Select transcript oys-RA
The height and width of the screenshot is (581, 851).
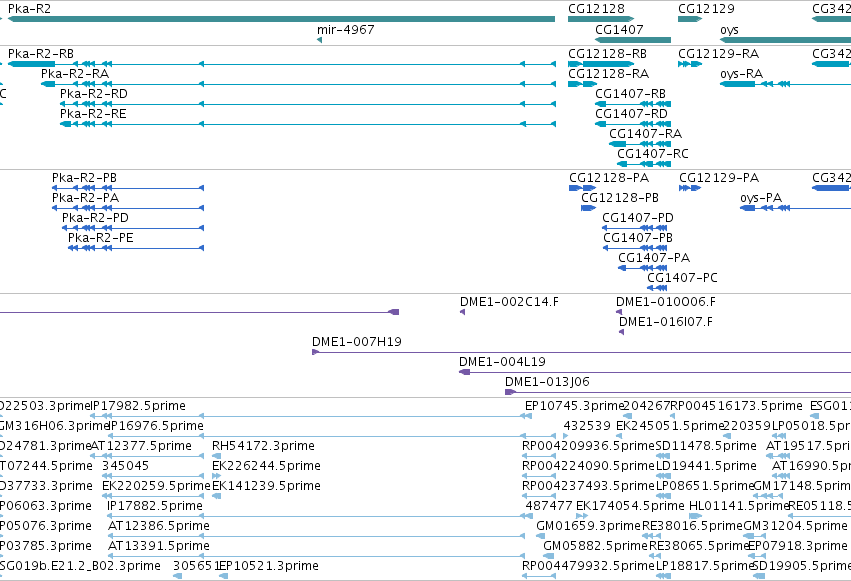click(x=742, y=74)
